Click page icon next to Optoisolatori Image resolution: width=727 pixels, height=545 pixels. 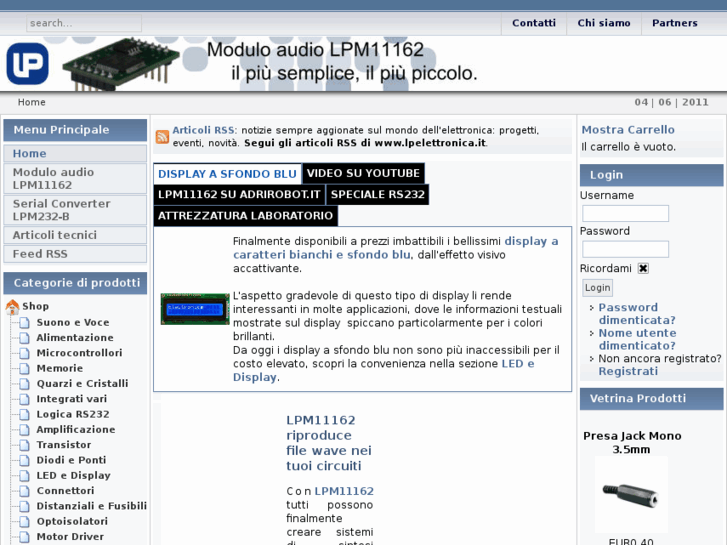(x=25, y=521)
